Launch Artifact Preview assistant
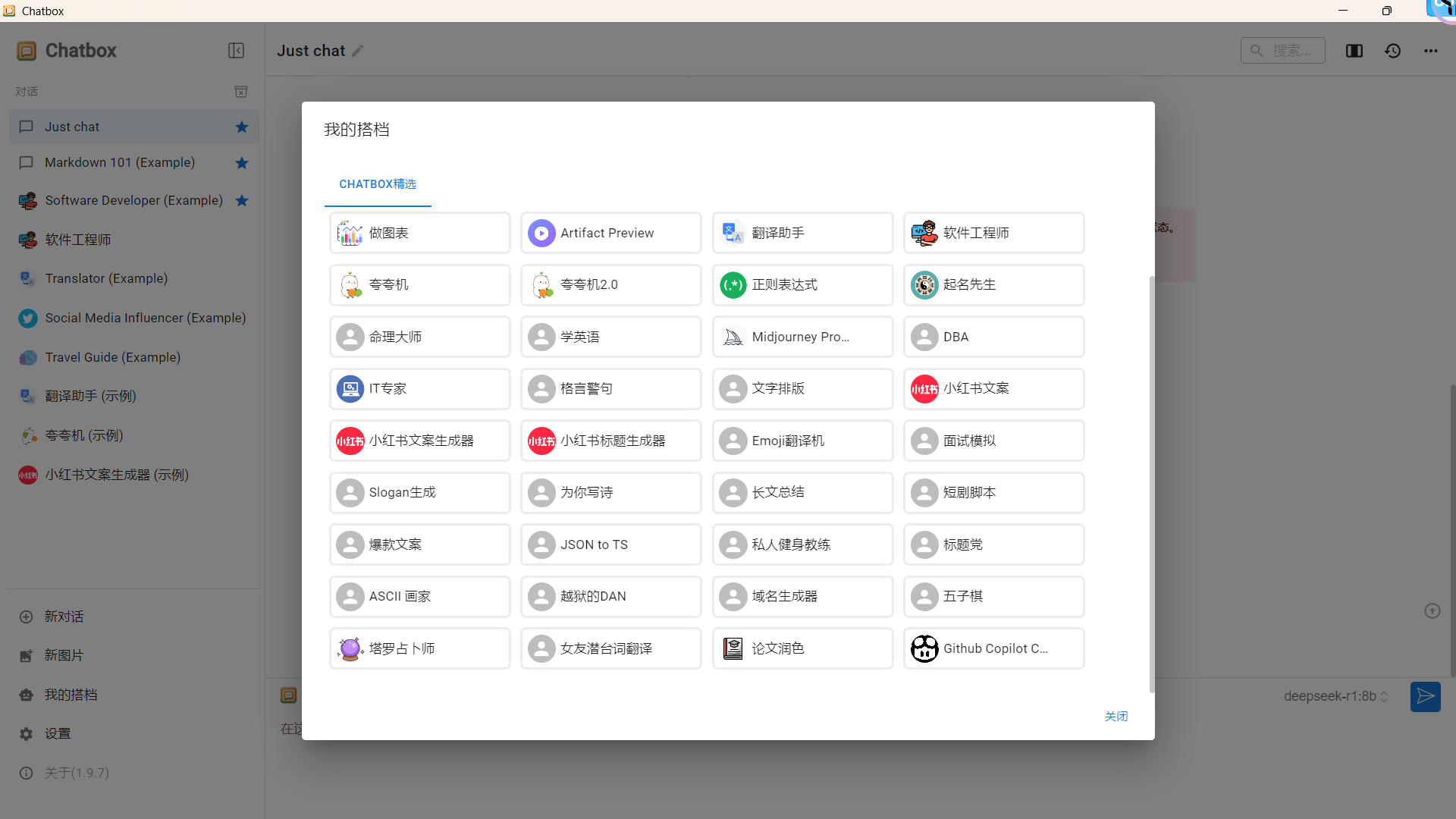Image resolution: width=1456 pixels, height=819 pixels. click(x=610, y=233)
